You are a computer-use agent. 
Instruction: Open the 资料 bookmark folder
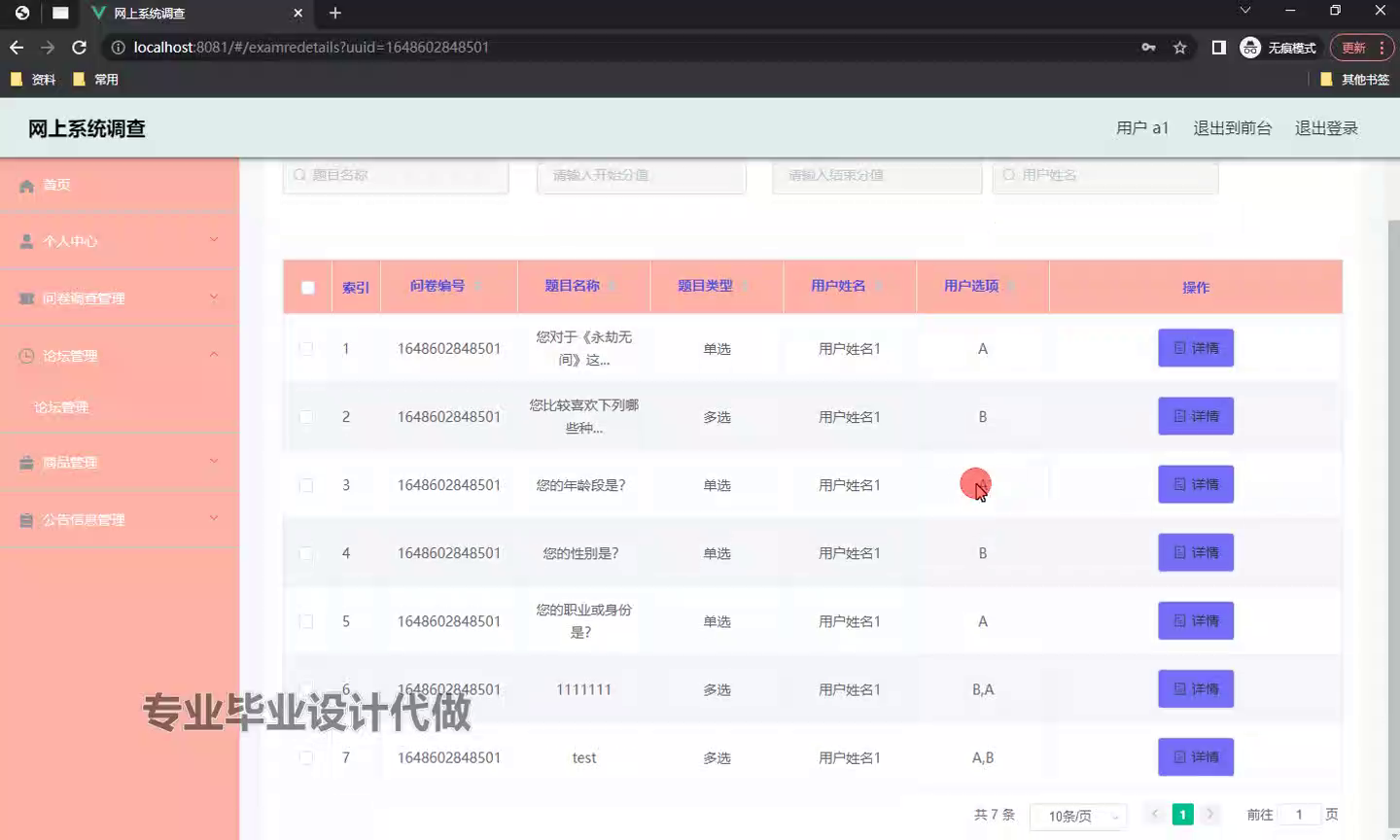tap(33, 79)
